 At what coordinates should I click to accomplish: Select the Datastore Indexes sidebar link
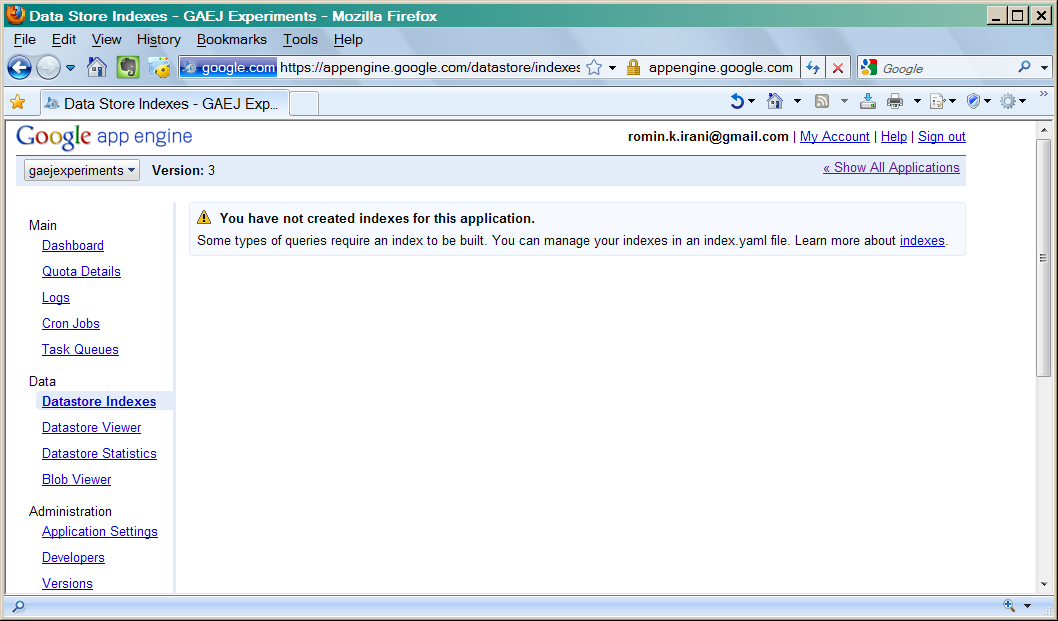99,402
